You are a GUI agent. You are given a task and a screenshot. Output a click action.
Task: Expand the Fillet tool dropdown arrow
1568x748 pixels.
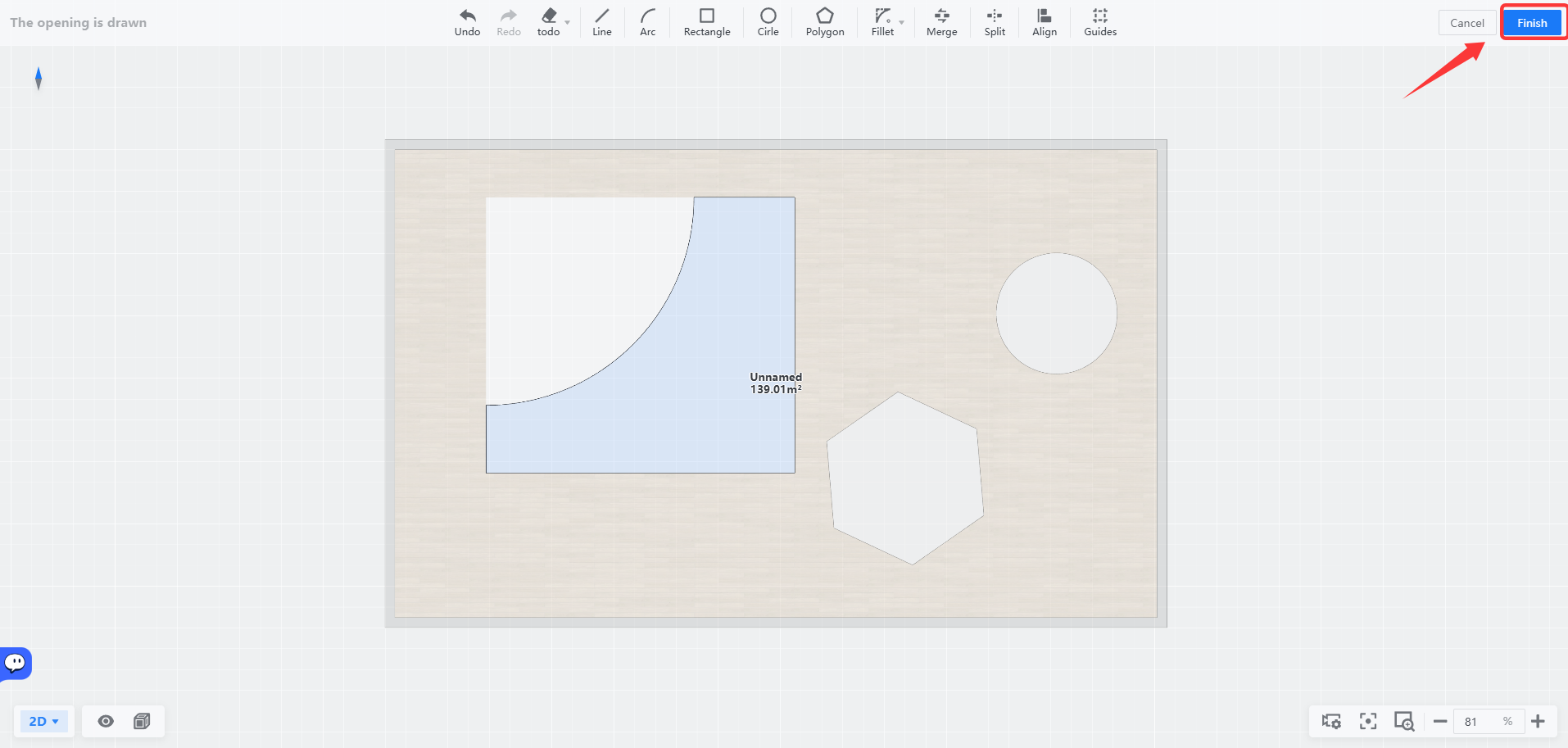901,22
